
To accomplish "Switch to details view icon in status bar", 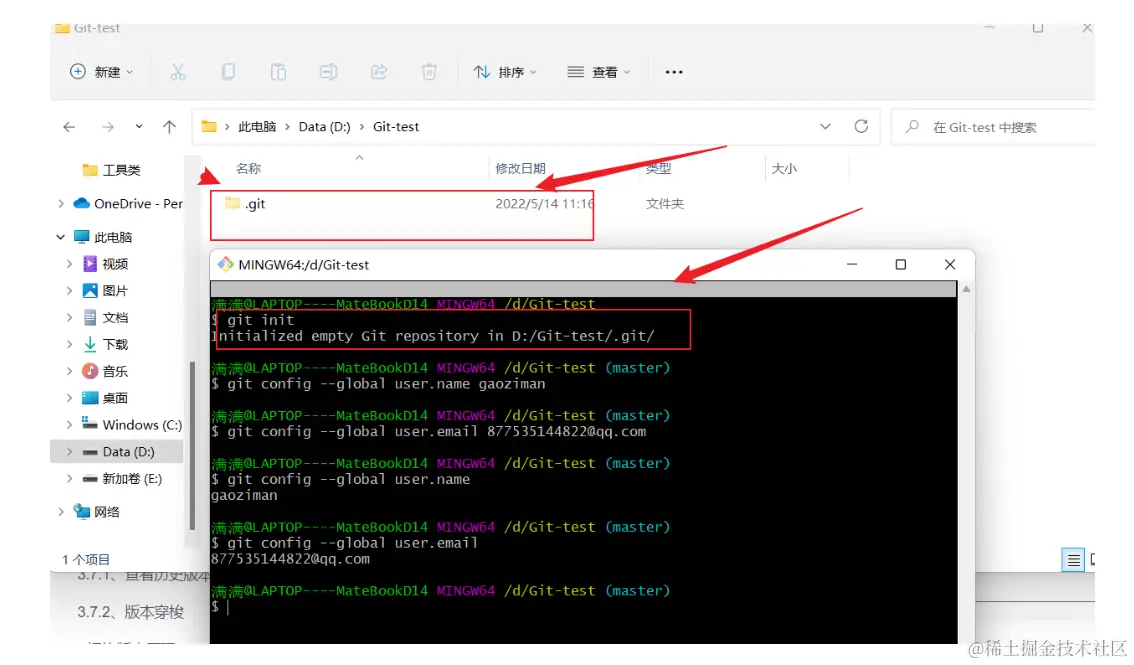I will [x=1073, y=559].
